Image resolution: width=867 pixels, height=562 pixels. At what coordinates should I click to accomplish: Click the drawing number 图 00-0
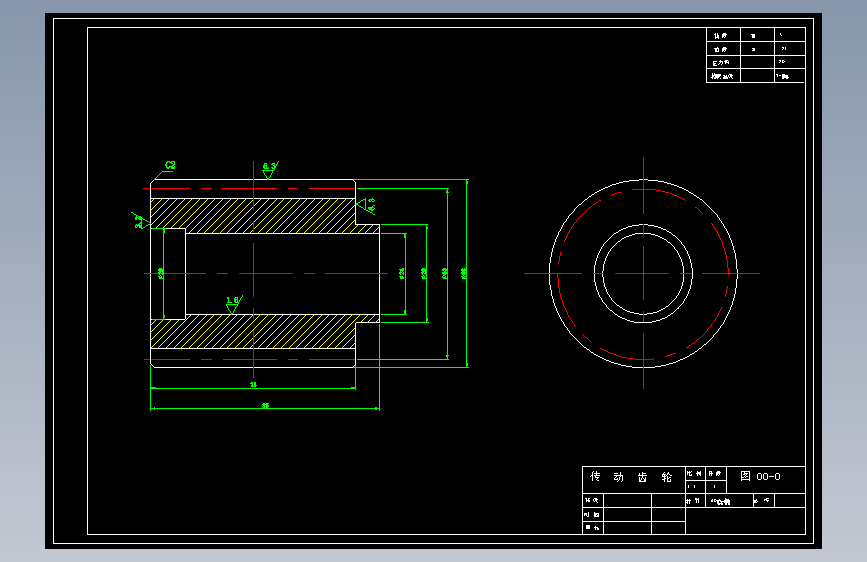pyautogui.click(x=760, y=476)
